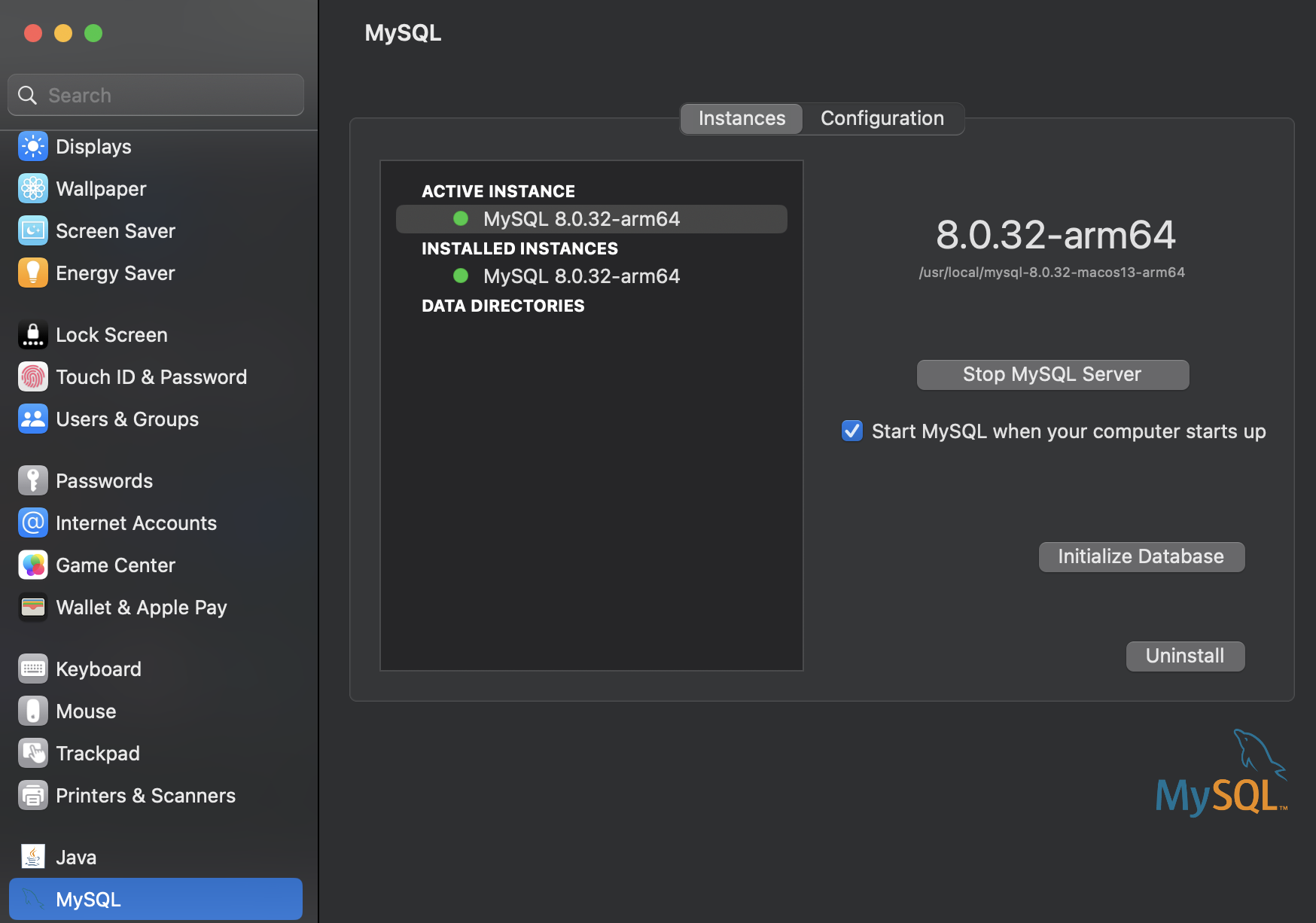Switch to the Configuration tab
The height and width of the screenshot is (923, 1316).
coord(882,118)
